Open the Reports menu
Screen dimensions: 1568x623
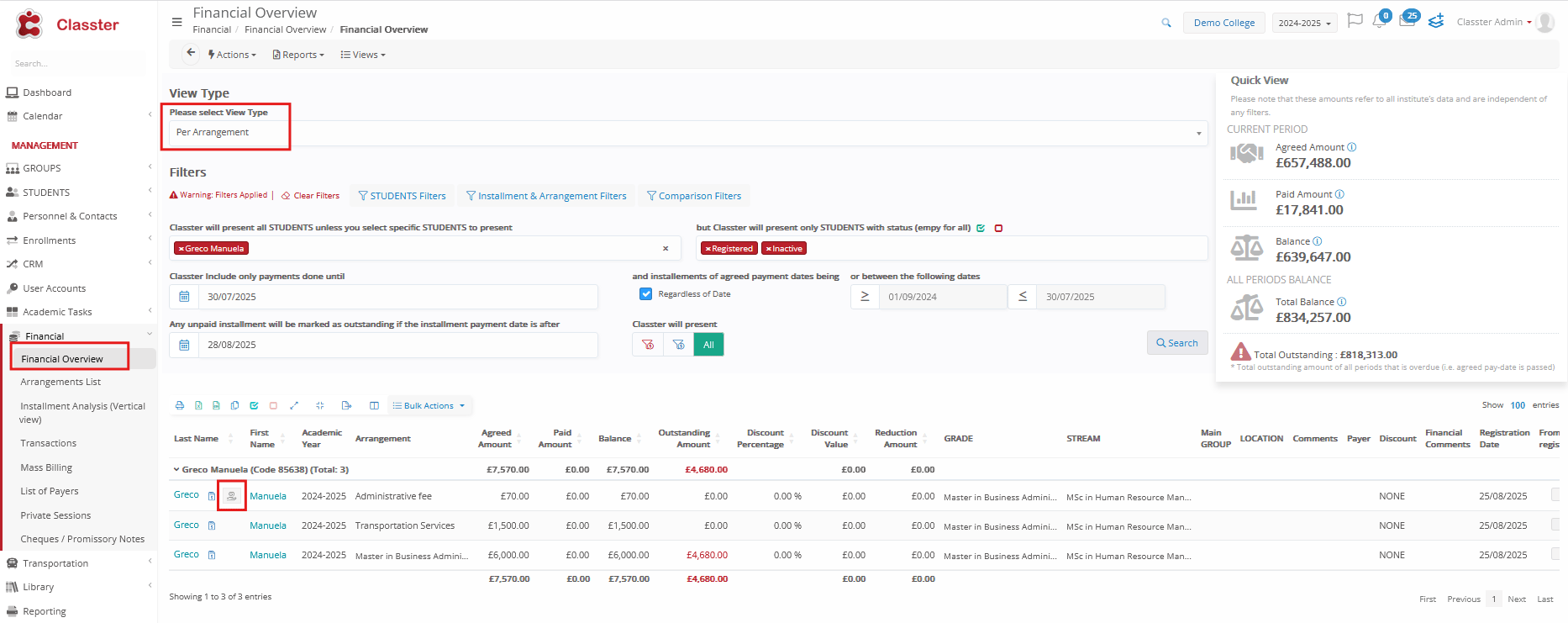click(x=298, y=55)
